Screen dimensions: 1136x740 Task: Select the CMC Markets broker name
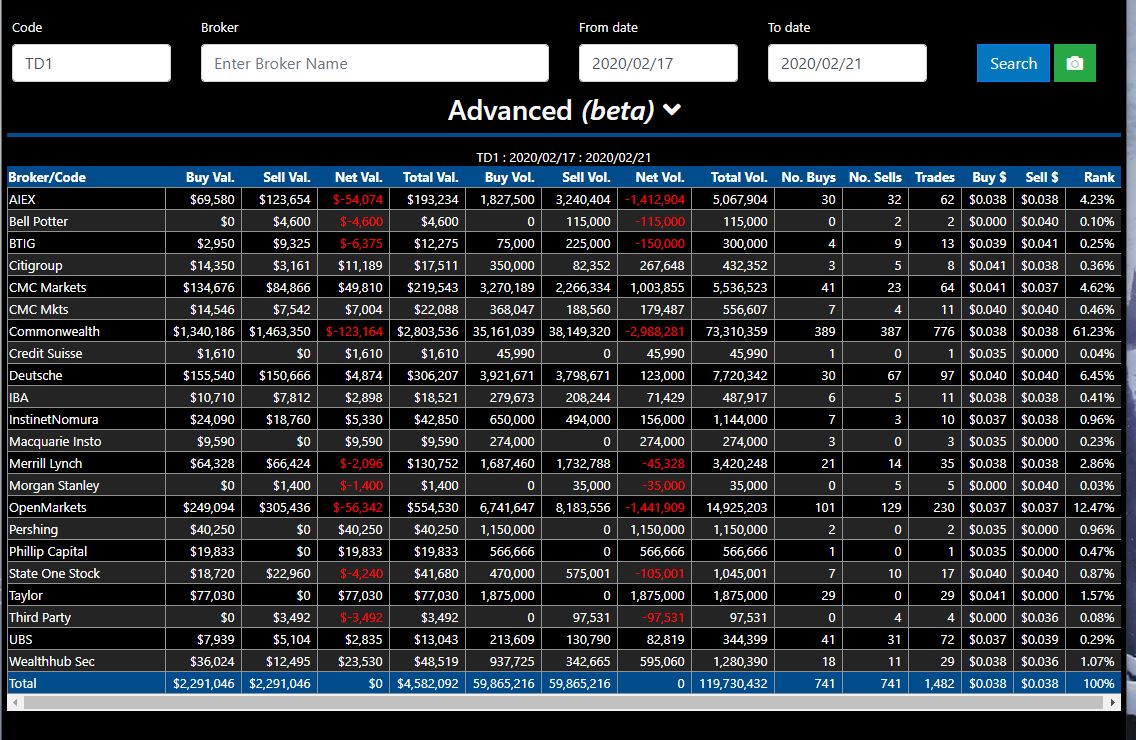click(47, 288)
